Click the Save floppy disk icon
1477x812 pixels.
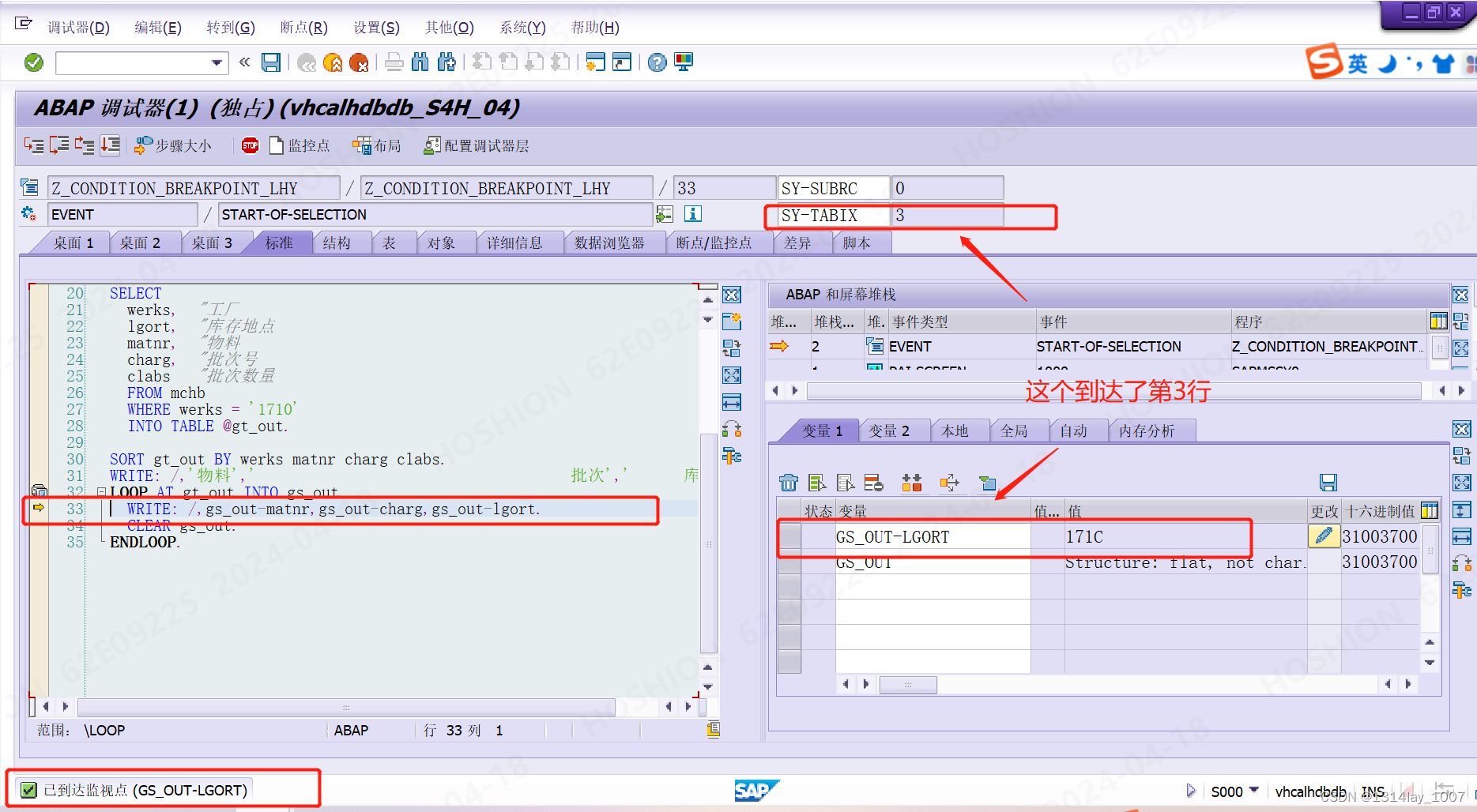click(x=271, y=62)
